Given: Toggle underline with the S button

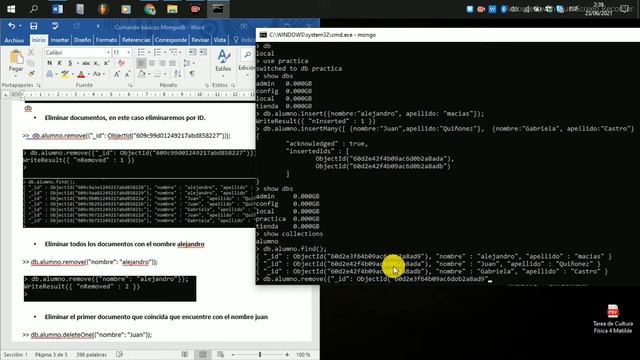Looking at the screenshot, I should 70,63.
